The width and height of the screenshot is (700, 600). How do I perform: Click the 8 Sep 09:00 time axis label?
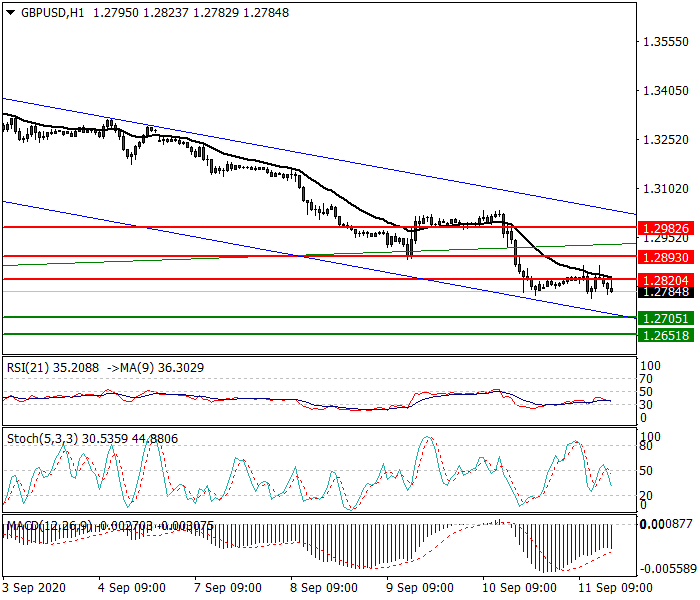[324, 588]
